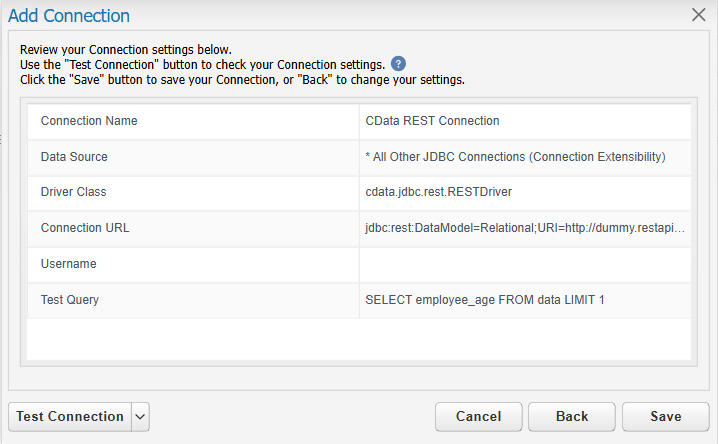The height and width of the screenshot is (444, 718).
Task: Select the Connection Name label cell
Action: [x=193, y=121]
